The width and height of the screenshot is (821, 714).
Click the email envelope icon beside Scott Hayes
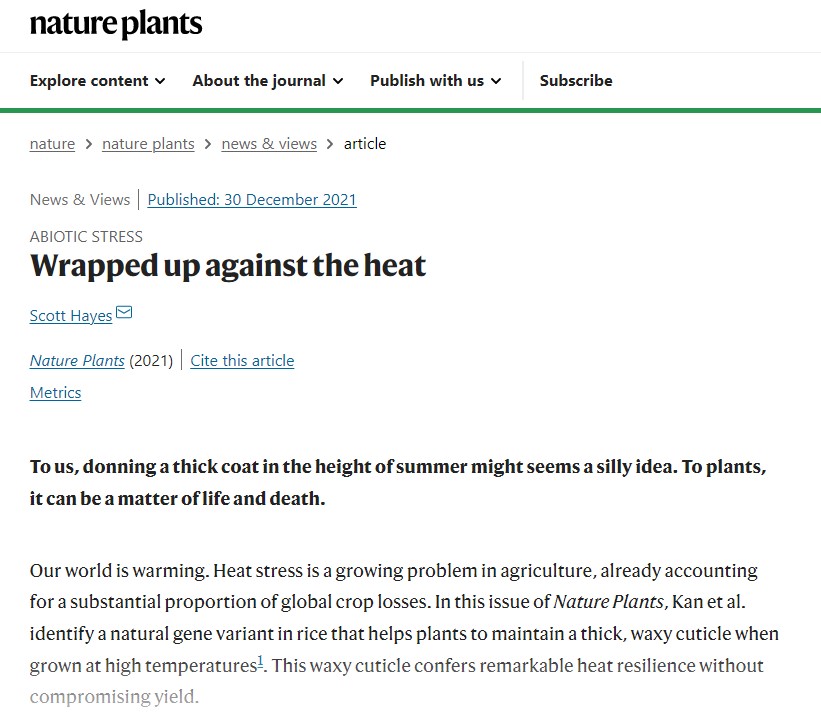[124, 314]
